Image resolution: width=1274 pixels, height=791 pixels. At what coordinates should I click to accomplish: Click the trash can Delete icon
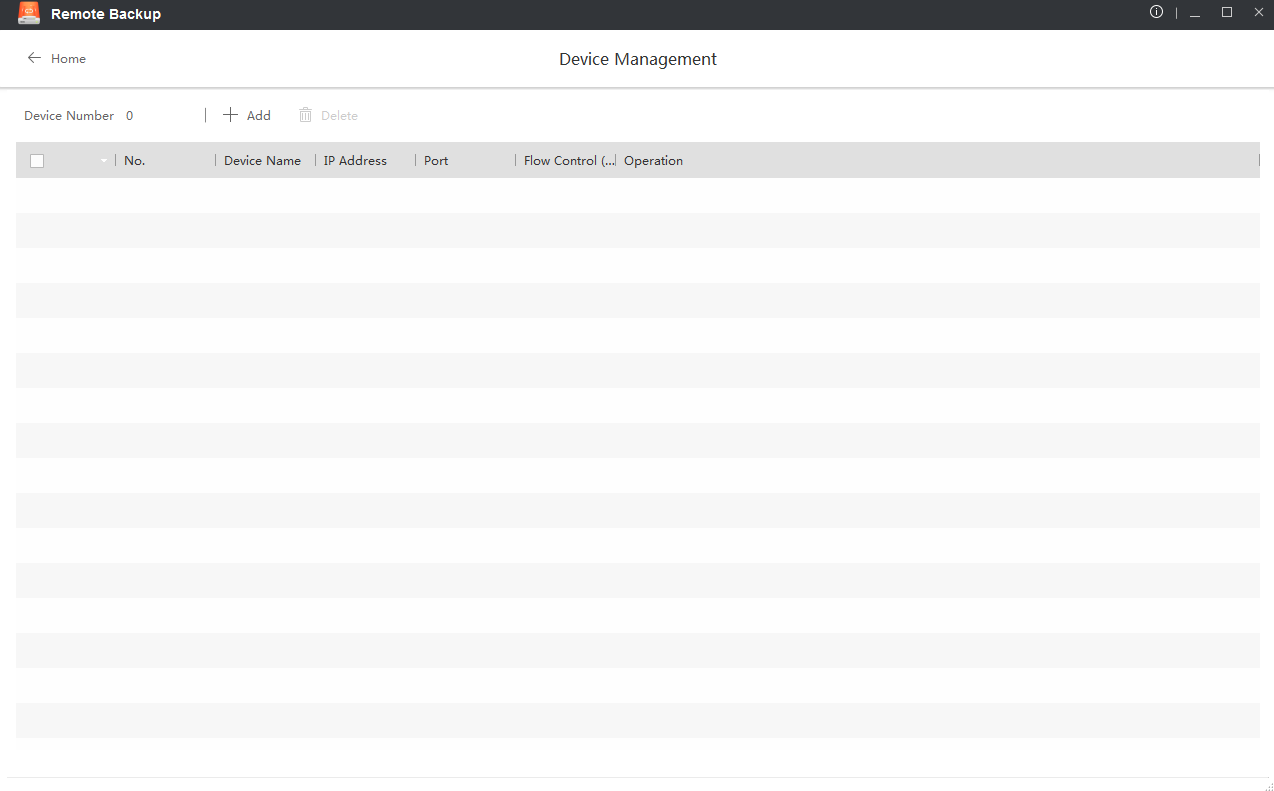point(306,115)
